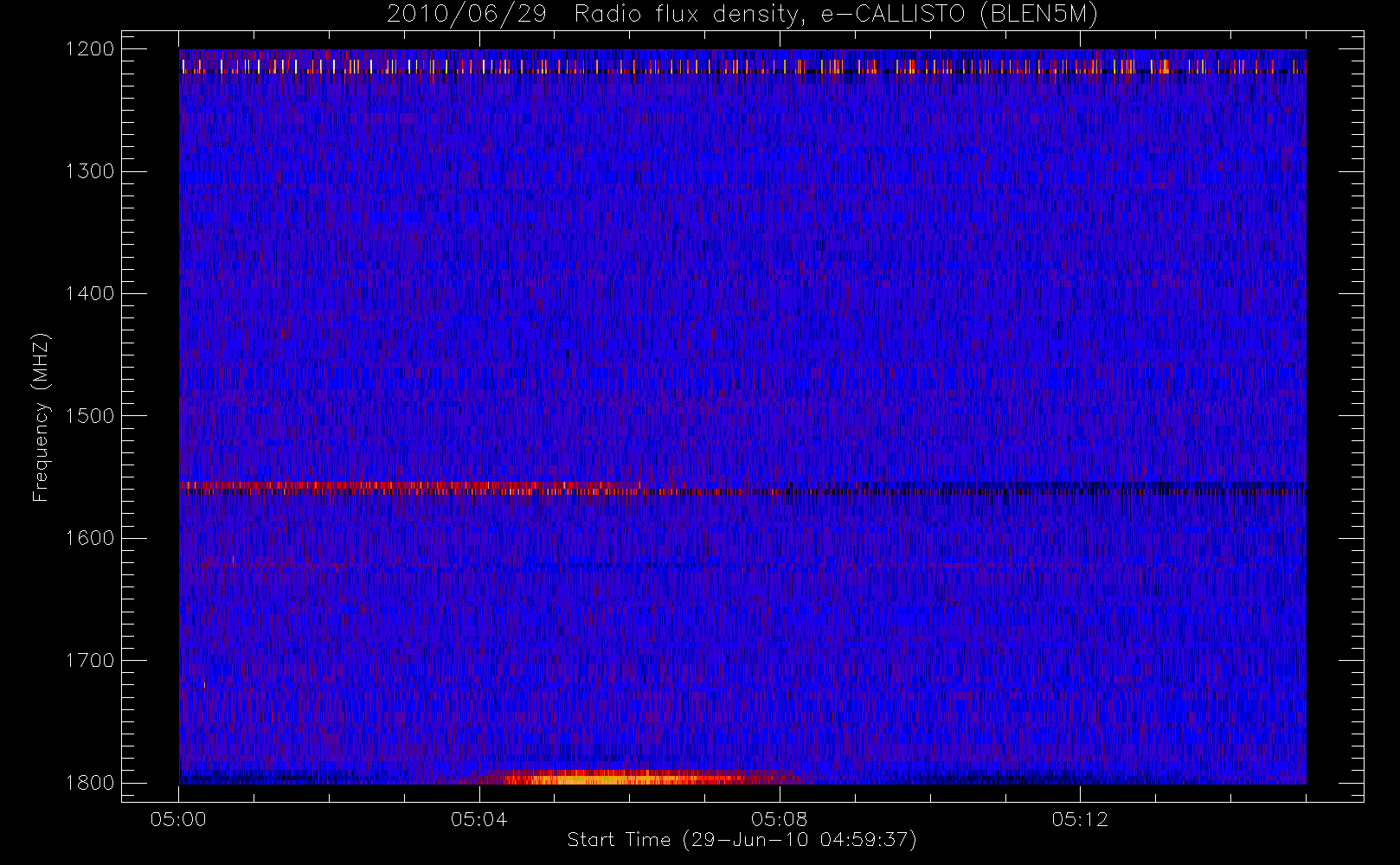1400x865 pixels.
Task: Click the 'Start Time (29-Jun-10 04:59:37)' axis title
Action: point(742,840)
